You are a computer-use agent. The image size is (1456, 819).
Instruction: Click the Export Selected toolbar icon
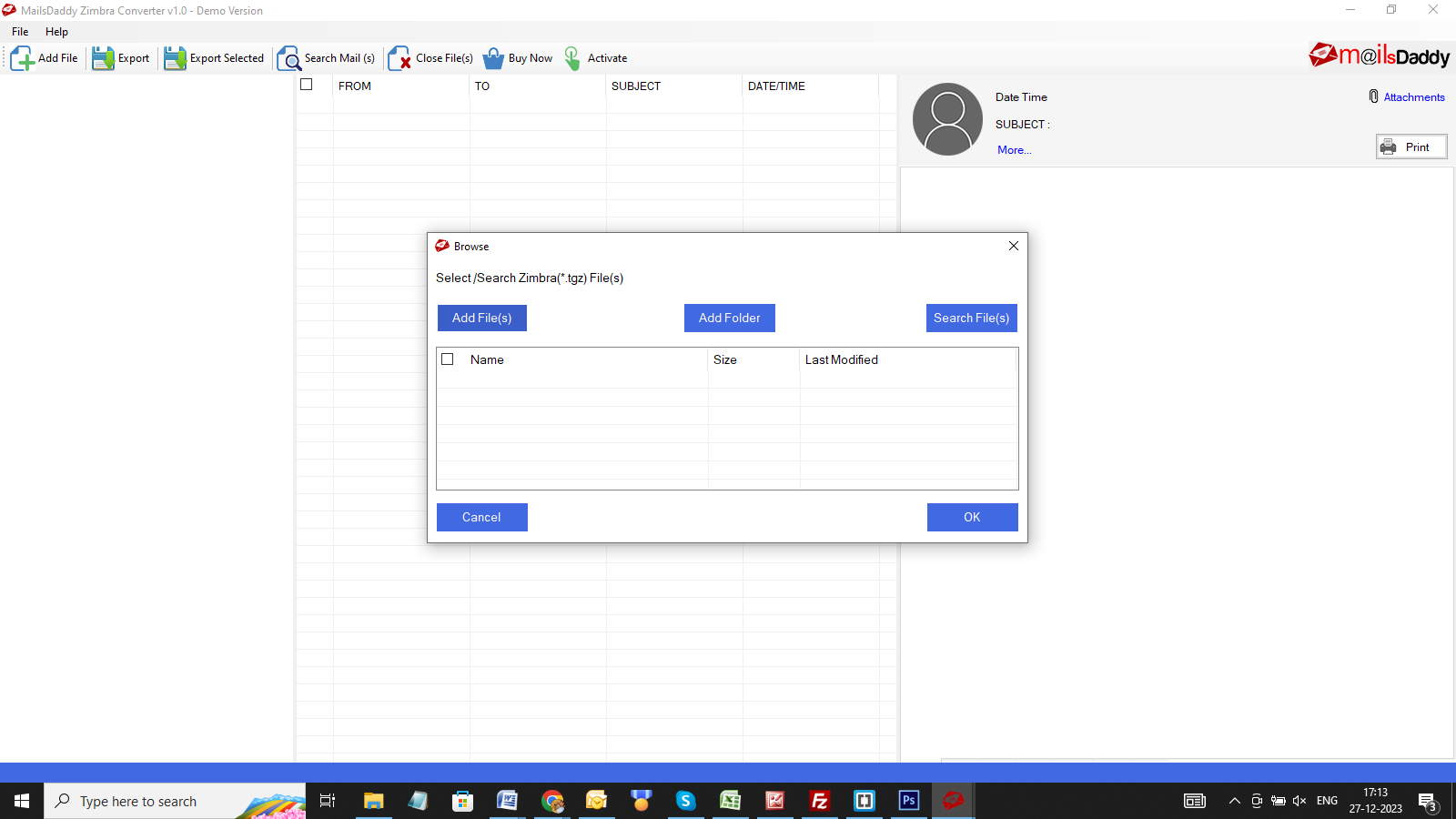pos(175,58)
